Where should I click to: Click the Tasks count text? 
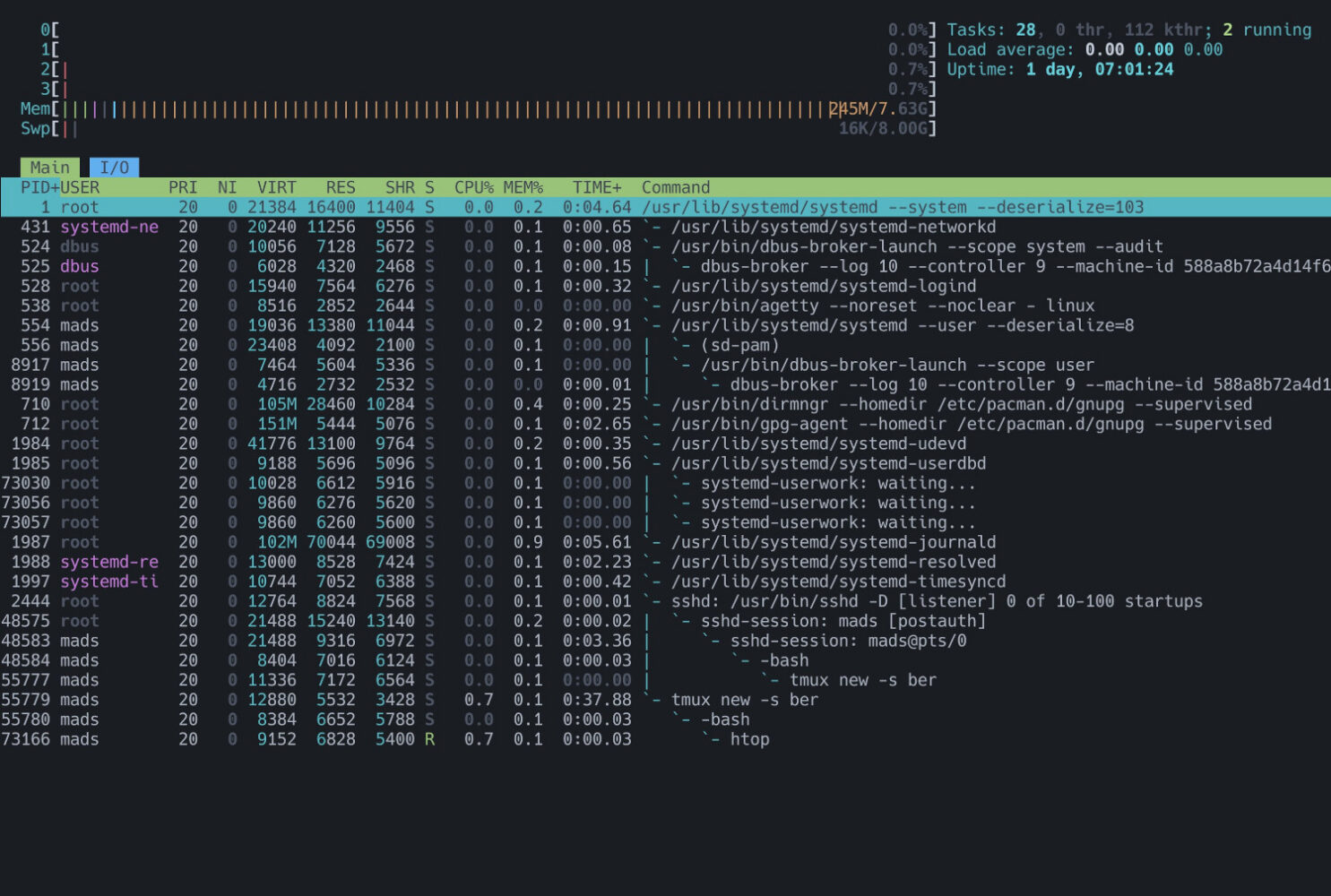pos(1129,30)
